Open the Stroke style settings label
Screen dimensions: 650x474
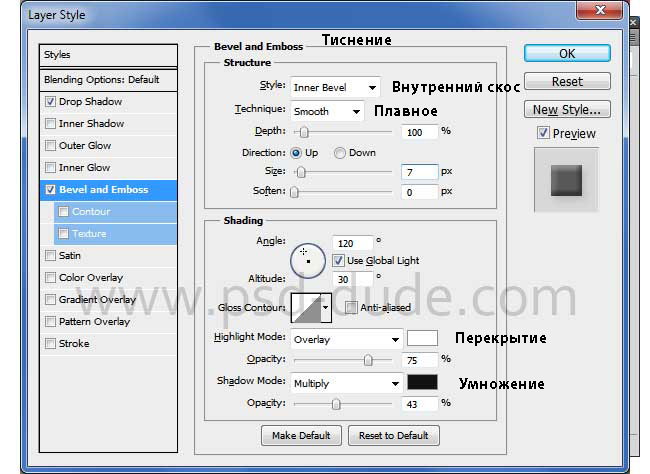[74, 343]
